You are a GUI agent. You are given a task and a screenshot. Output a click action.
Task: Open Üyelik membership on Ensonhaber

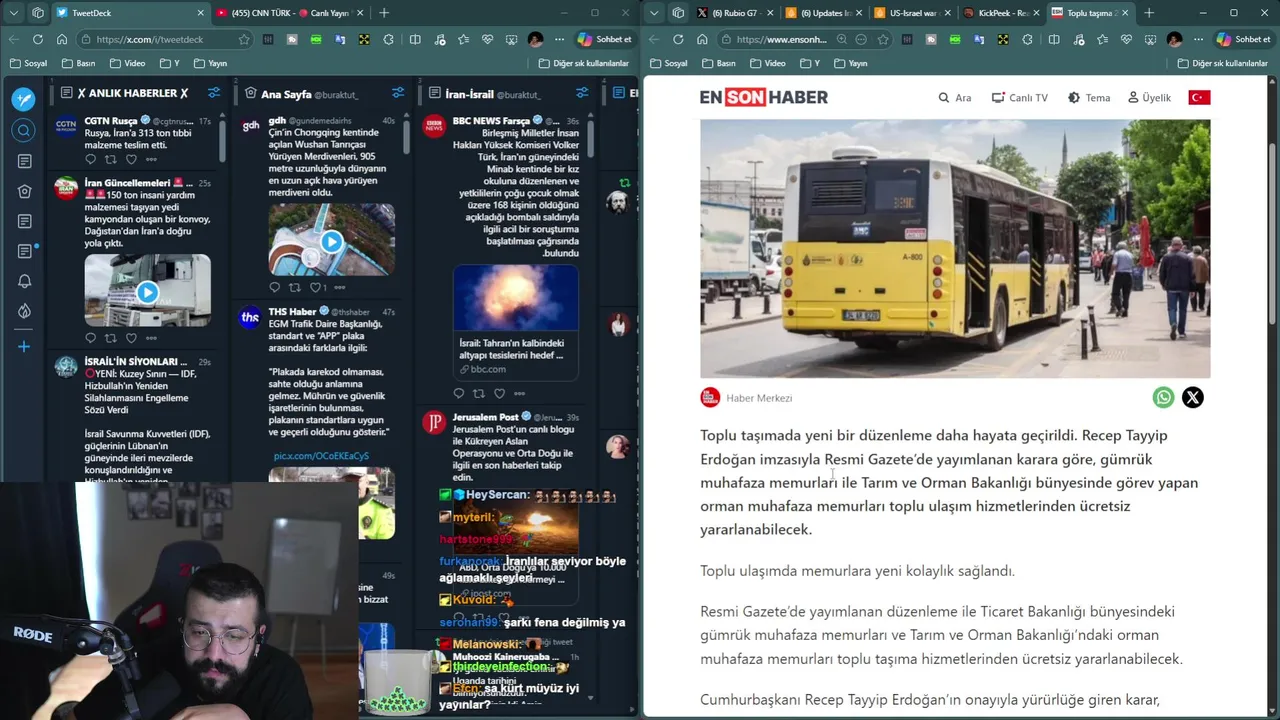(1149, 98)
